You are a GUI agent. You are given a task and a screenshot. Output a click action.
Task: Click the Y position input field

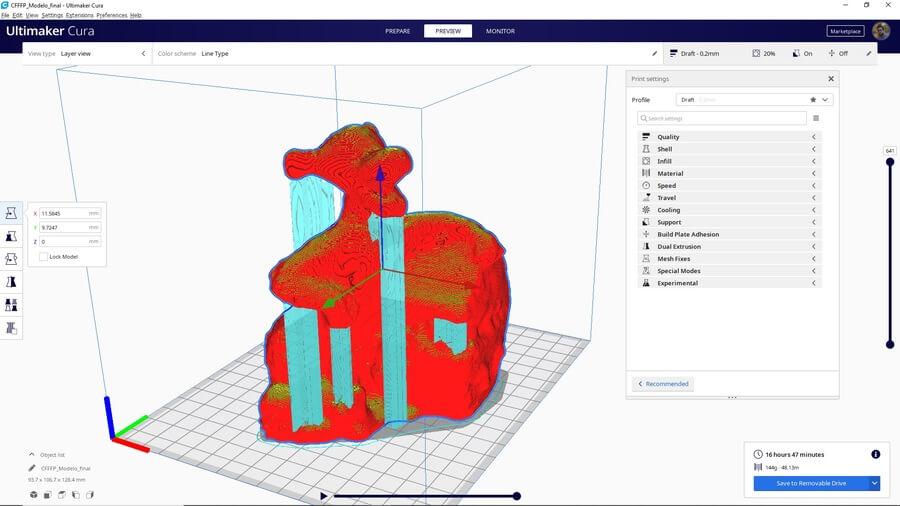click(70, 227)
